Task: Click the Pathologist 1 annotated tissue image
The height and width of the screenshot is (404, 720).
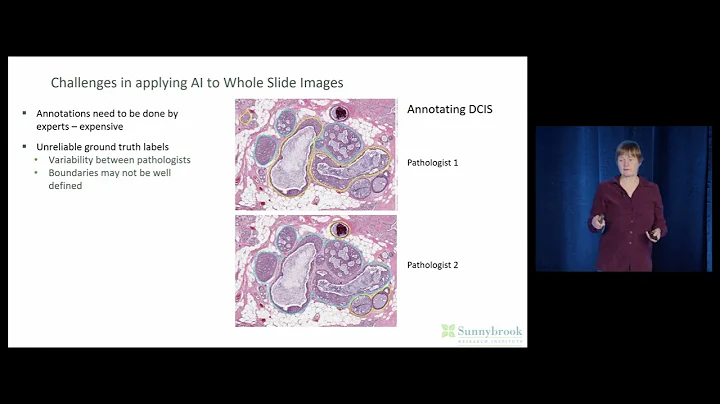Action: coord(316,155)
